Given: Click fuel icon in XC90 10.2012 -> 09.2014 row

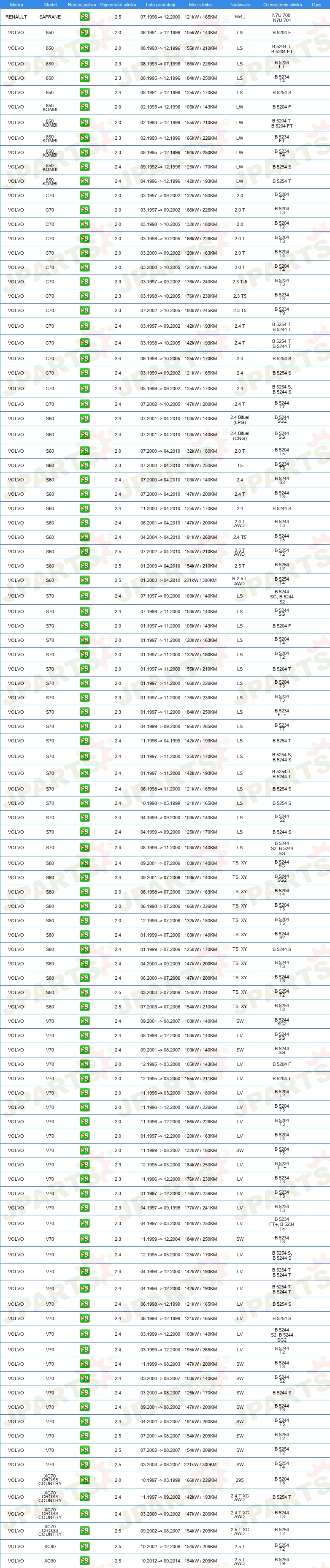Looking at the screenshot, I should point(84,1561).
